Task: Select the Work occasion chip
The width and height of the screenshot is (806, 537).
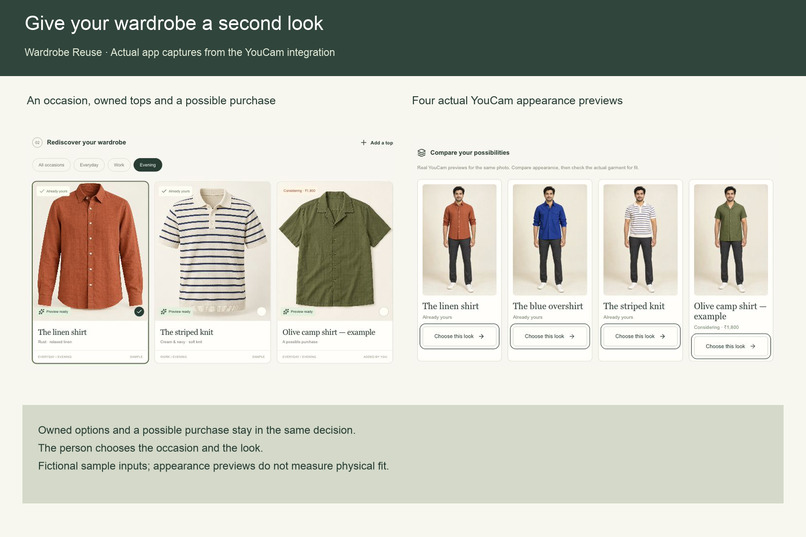Action: (x=119, y=165)
